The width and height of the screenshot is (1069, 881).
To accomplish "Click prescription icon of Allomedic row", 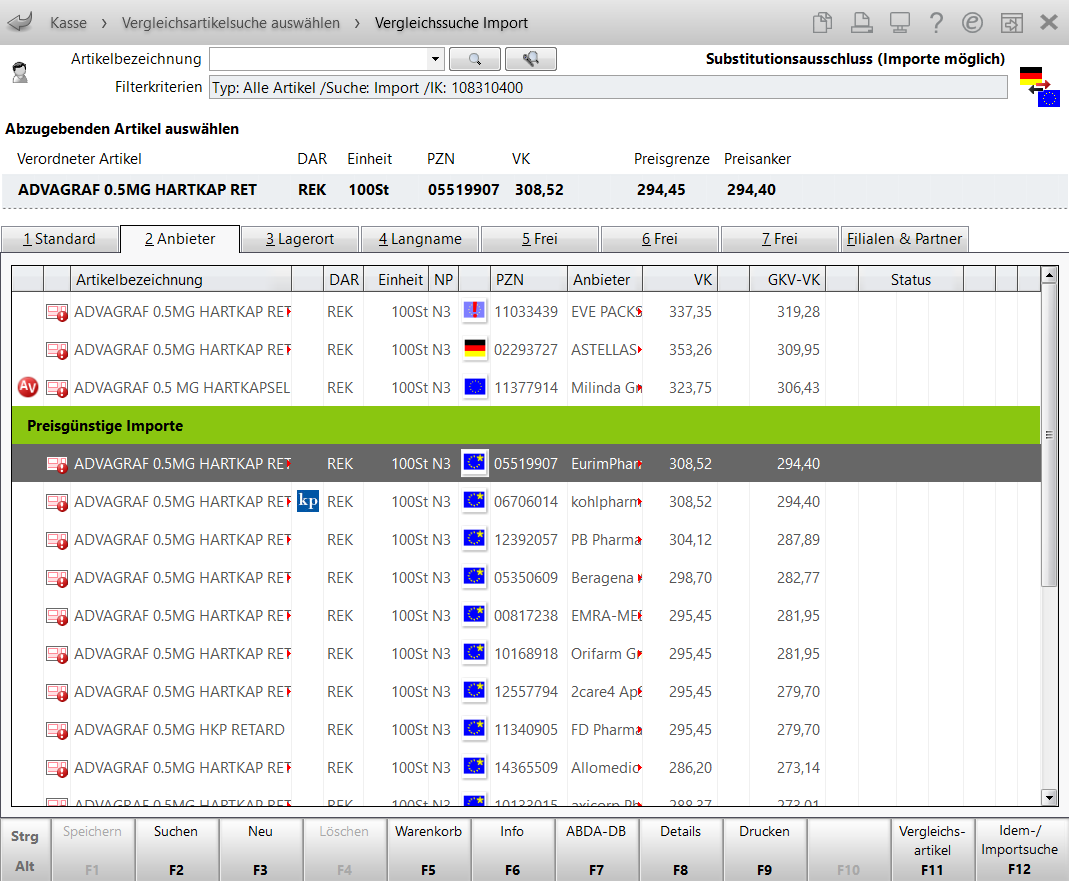I will tap(57, 768).
